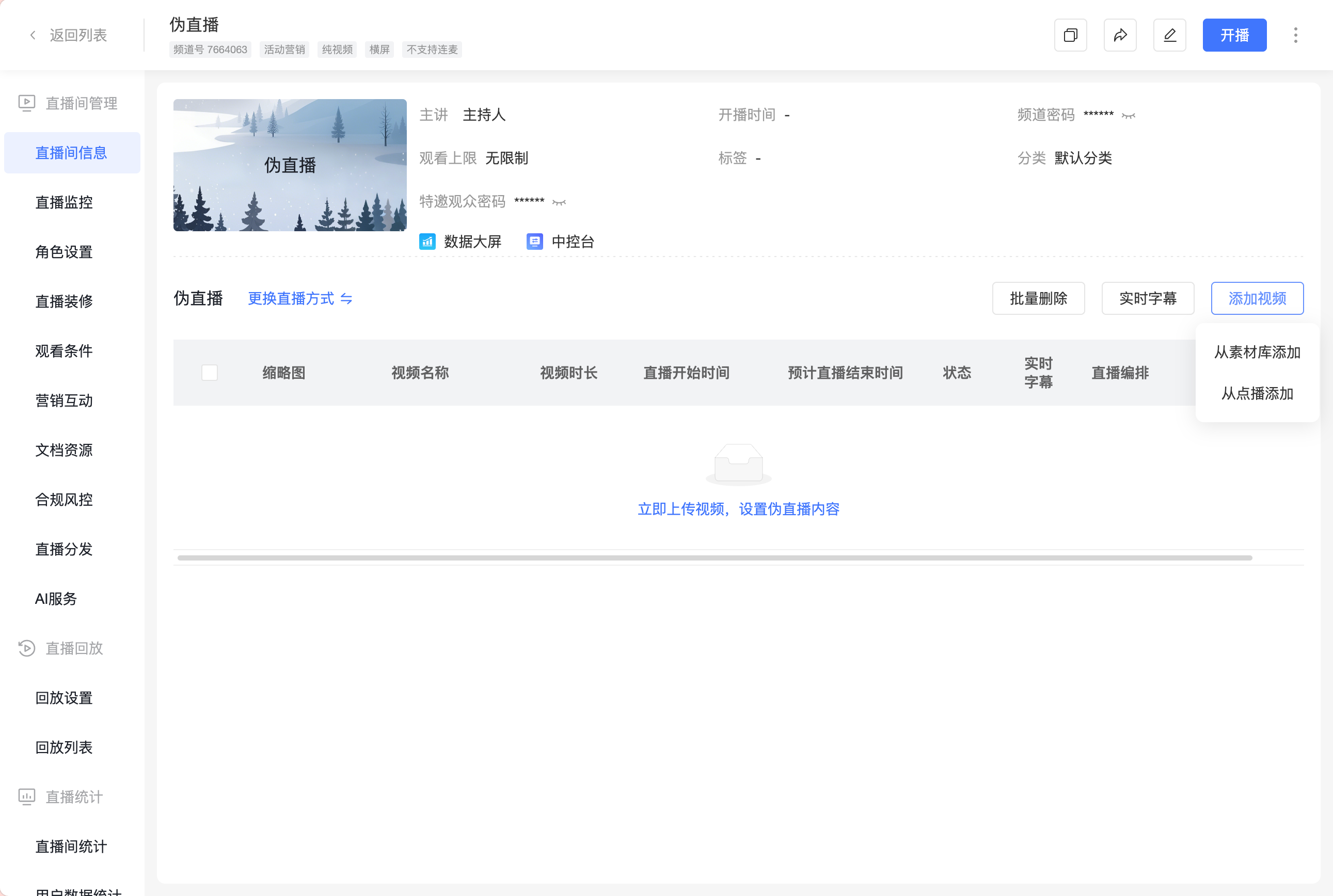Choose 从素材库添加 from the dropdown
The image size is (1333, 896).
pyautogui.click(x=1258, y=352)
